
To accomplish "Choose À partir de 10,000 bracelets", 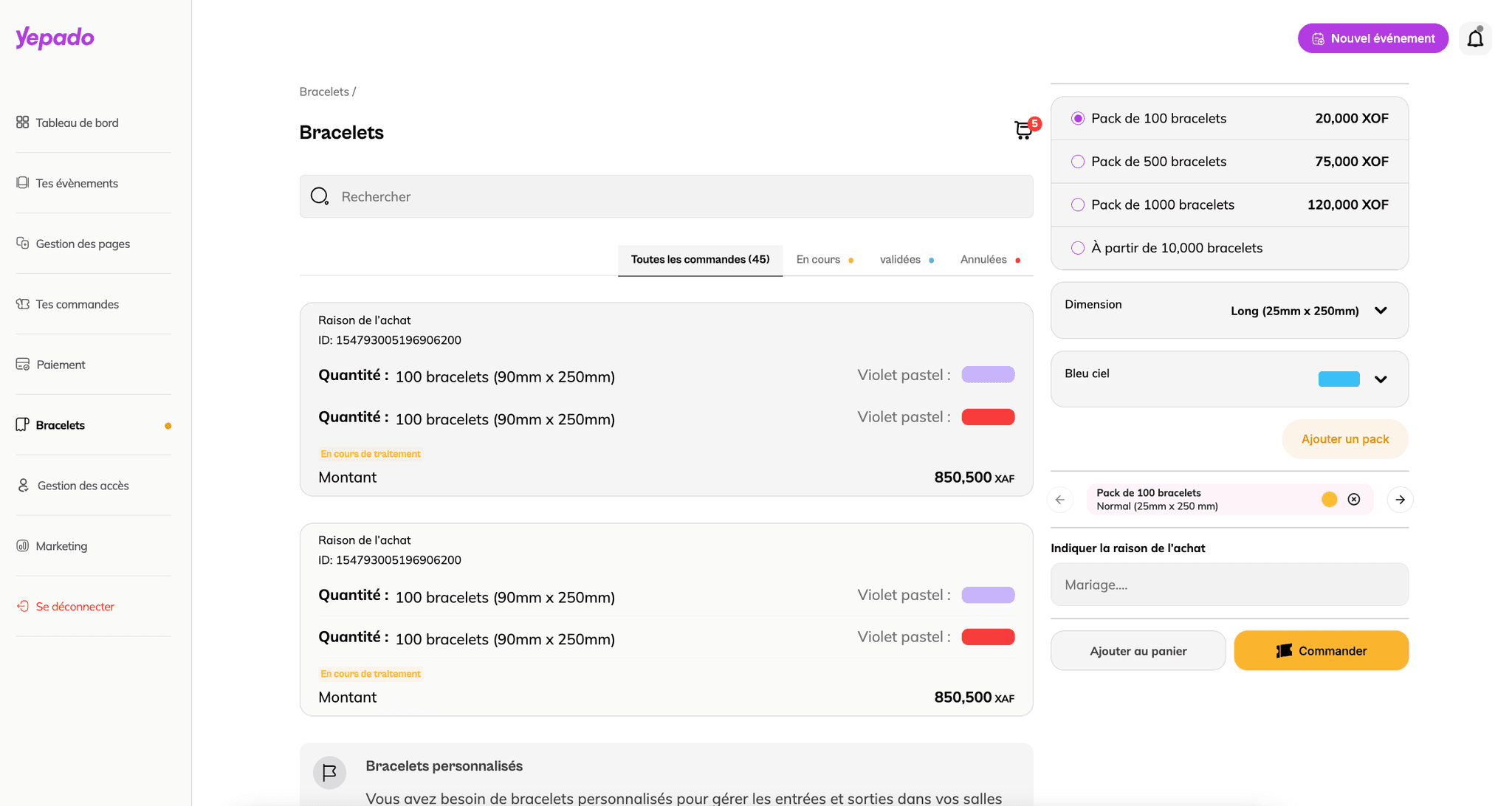I will tap(1078, 248).
